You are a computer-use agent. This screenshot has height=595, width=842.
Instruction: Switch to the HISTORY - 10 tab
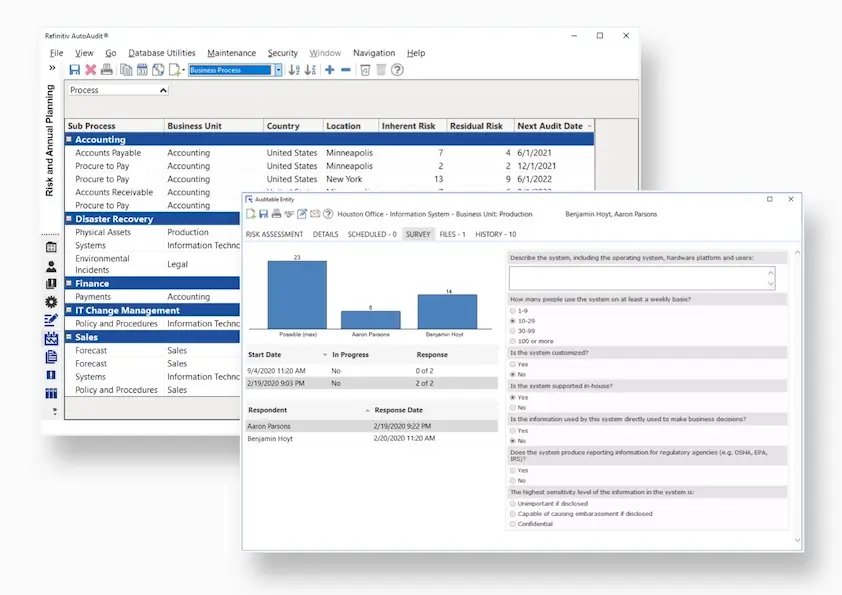[496, 234]
